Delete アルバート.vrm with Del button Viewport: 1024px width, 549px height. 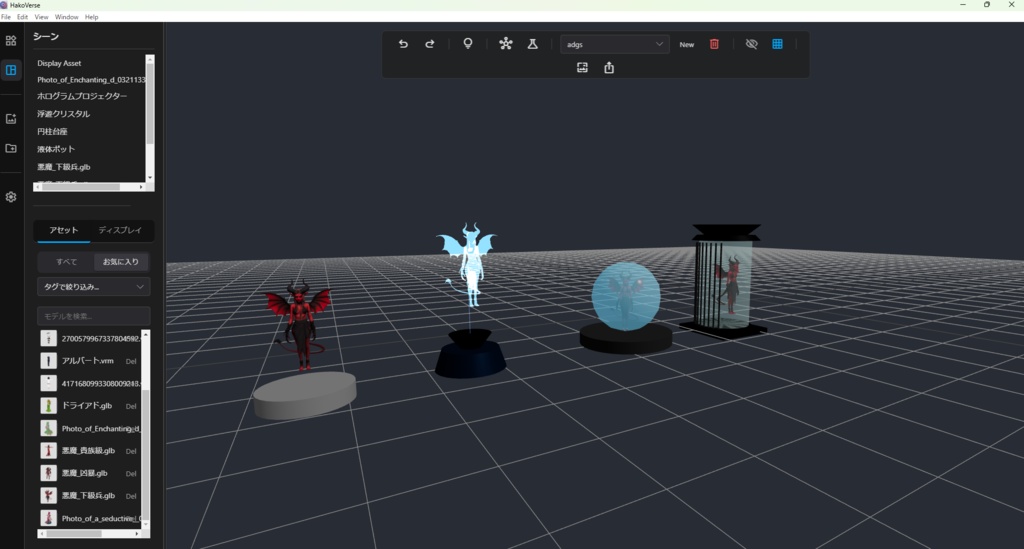[x=131, y=361]
